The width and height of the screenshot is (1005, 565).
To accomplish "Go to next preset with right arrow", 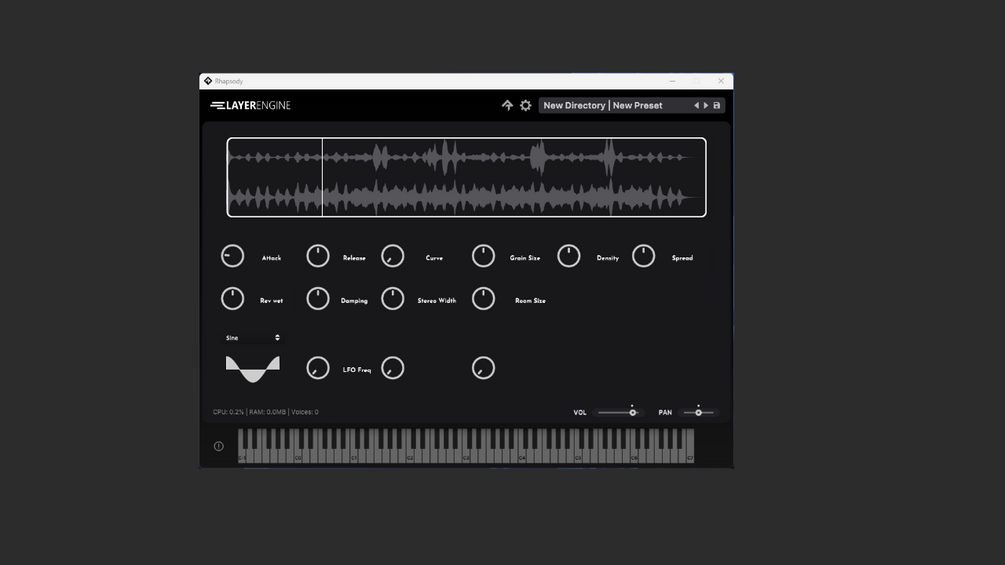I will (706, 105).
